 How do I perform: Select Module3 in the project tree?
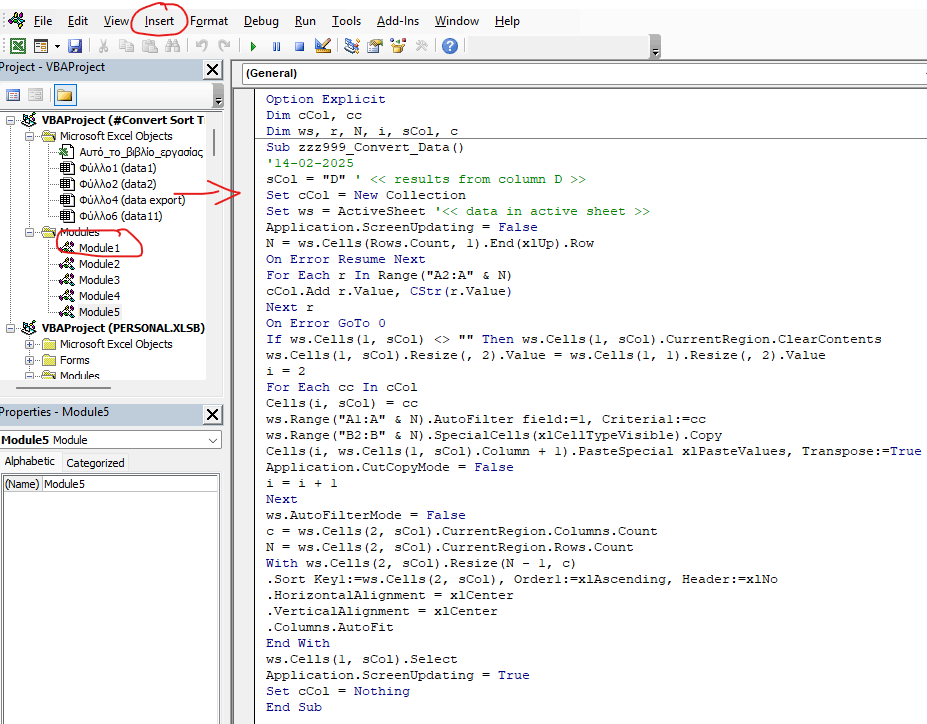[x=99, y=280]
